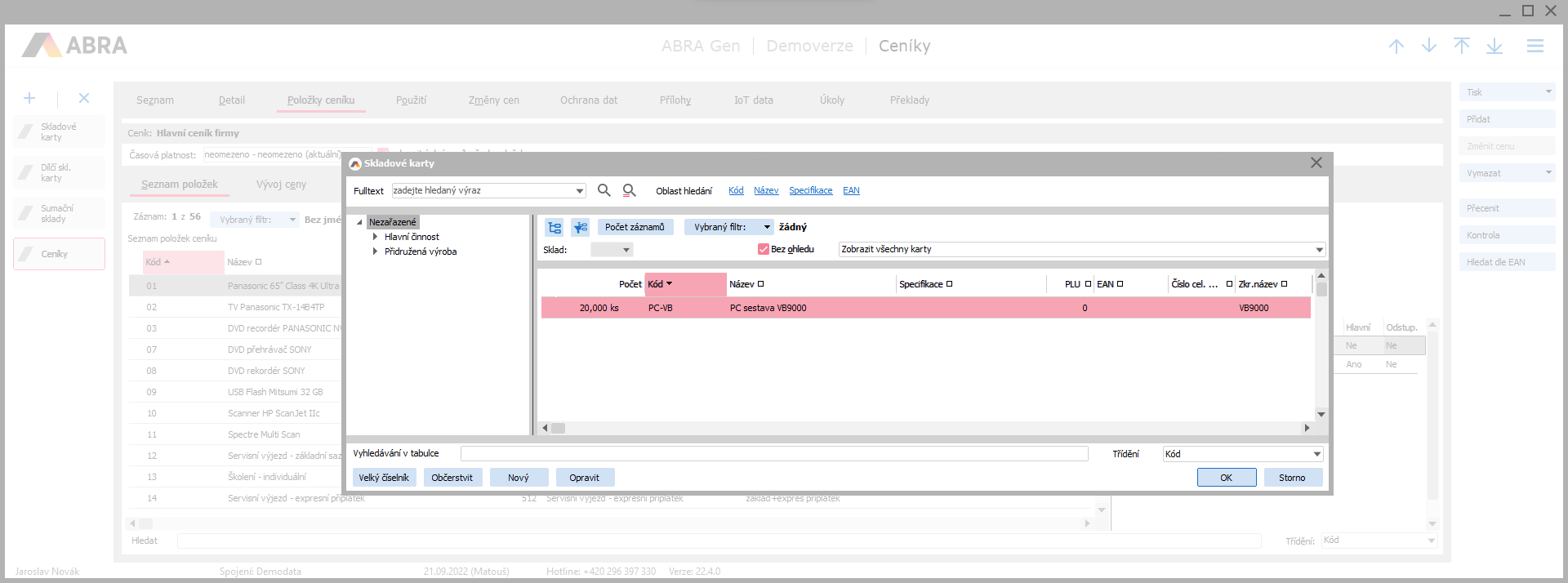
Task: Jump to first record arrow icon
Action: pyautogui.click(x=1461, y=47)
